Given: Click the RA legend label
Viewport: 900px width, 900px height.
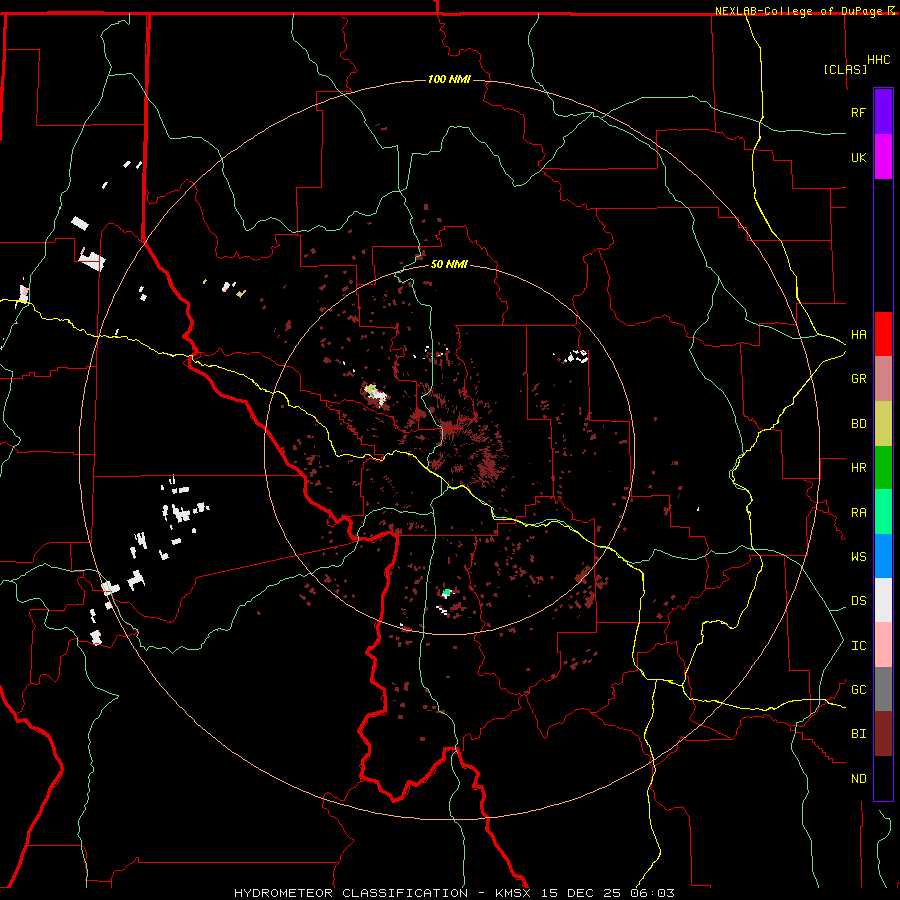Looking at the screenshot, I should pyautogui.click(x=858, y=513).
